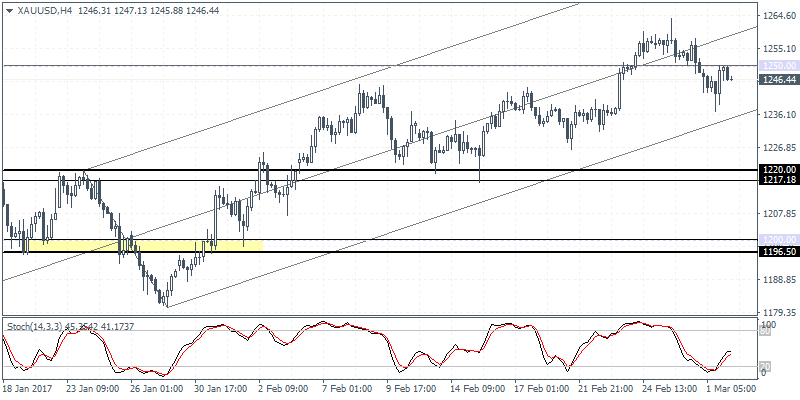Click the 1255.10 price axis value

click(782, 48)
